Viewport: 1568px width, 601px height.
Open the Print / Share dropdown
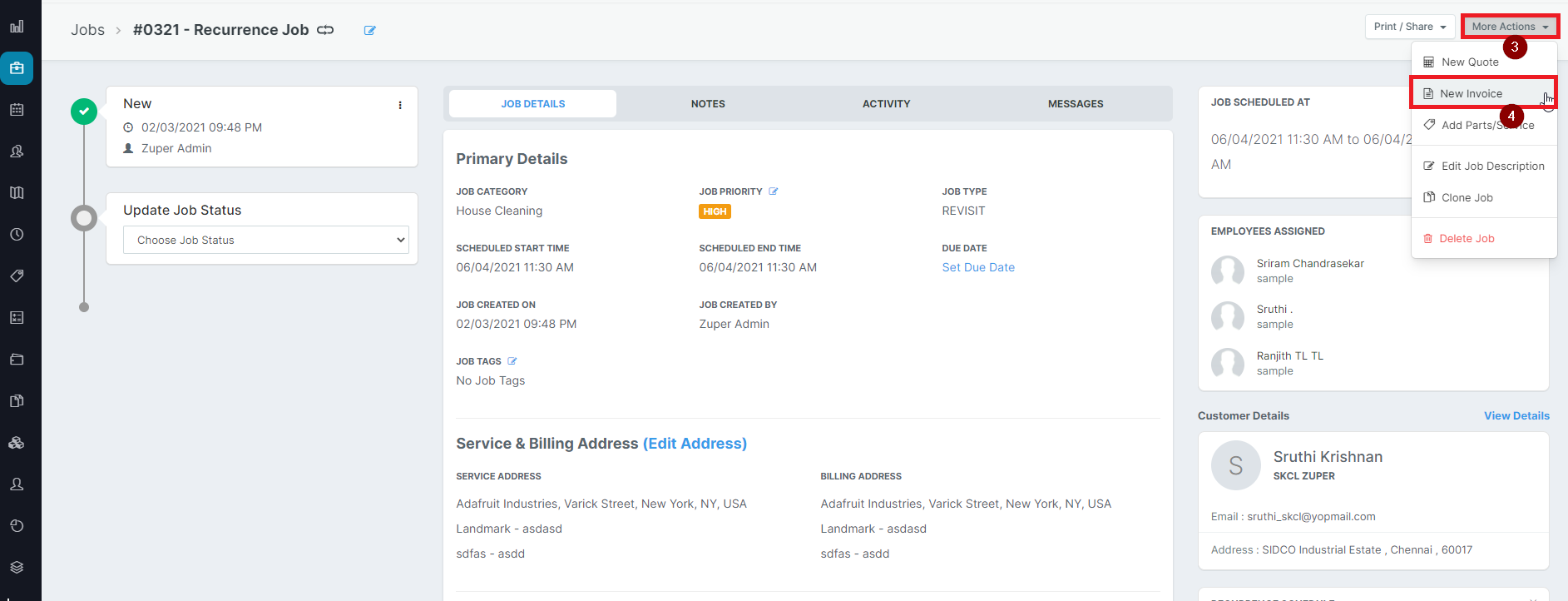tap(1409, 27)
